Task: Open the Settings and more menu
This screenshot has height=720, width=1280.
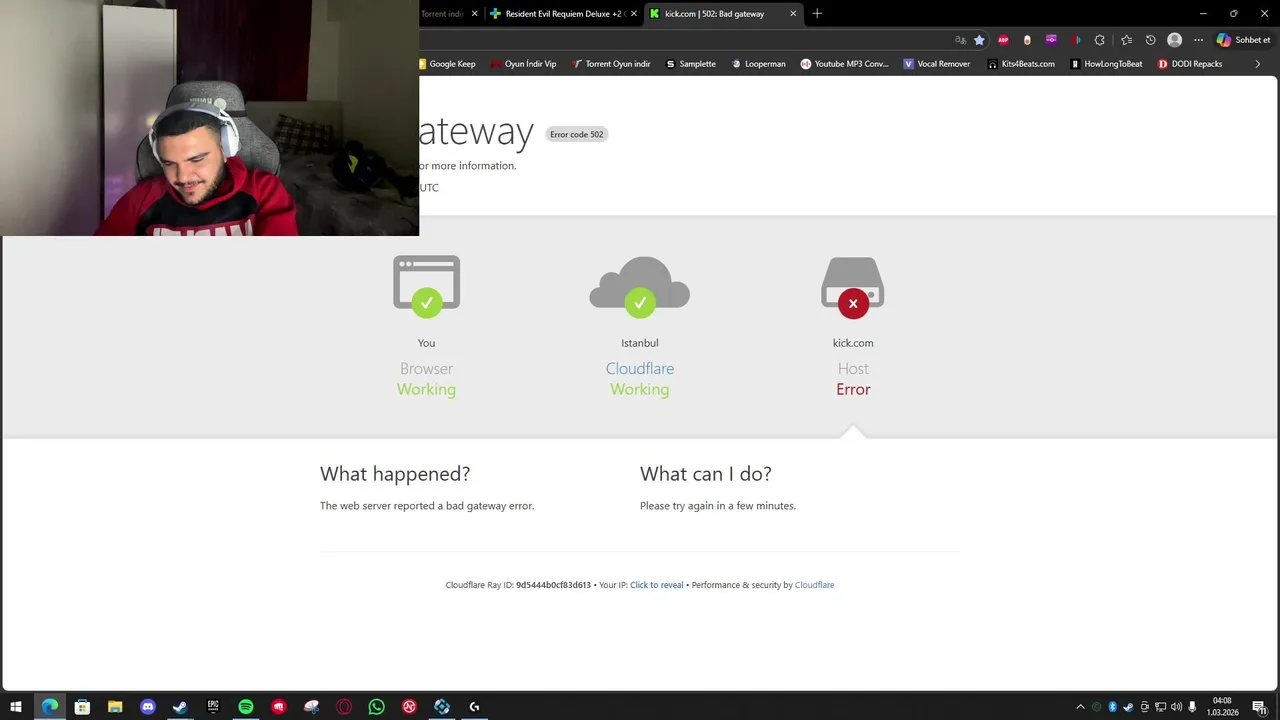Action: pyautogui.click(x=1198, y=40)
